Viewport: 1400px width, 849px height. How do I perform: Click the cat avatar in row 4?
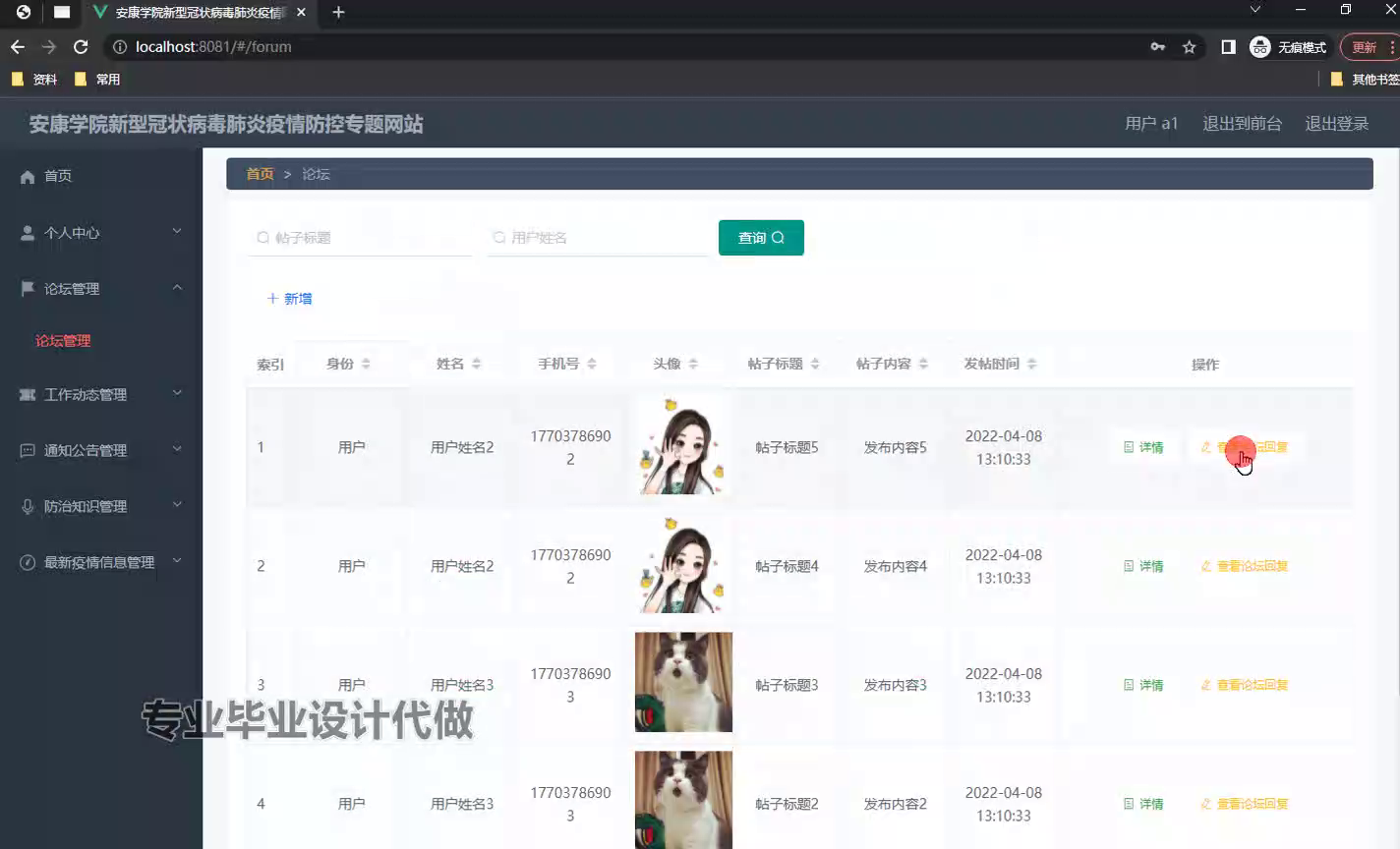coord(683,800)
